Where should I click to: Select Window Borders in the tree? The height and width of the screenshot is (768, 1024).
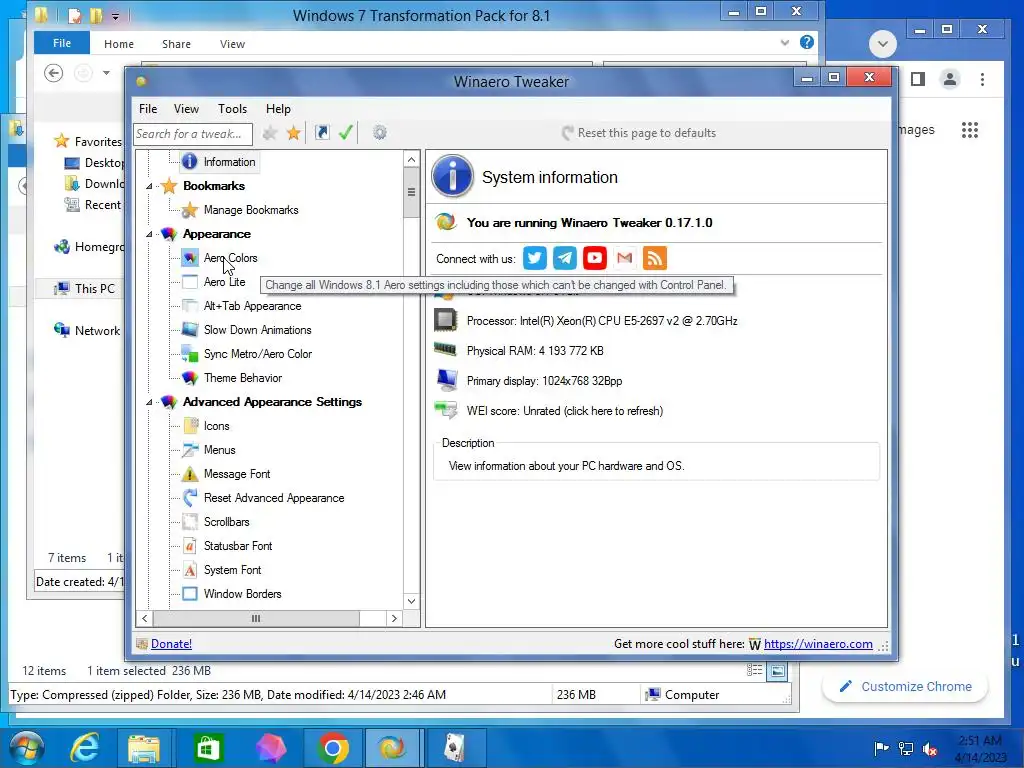click(x=242, y=594)
